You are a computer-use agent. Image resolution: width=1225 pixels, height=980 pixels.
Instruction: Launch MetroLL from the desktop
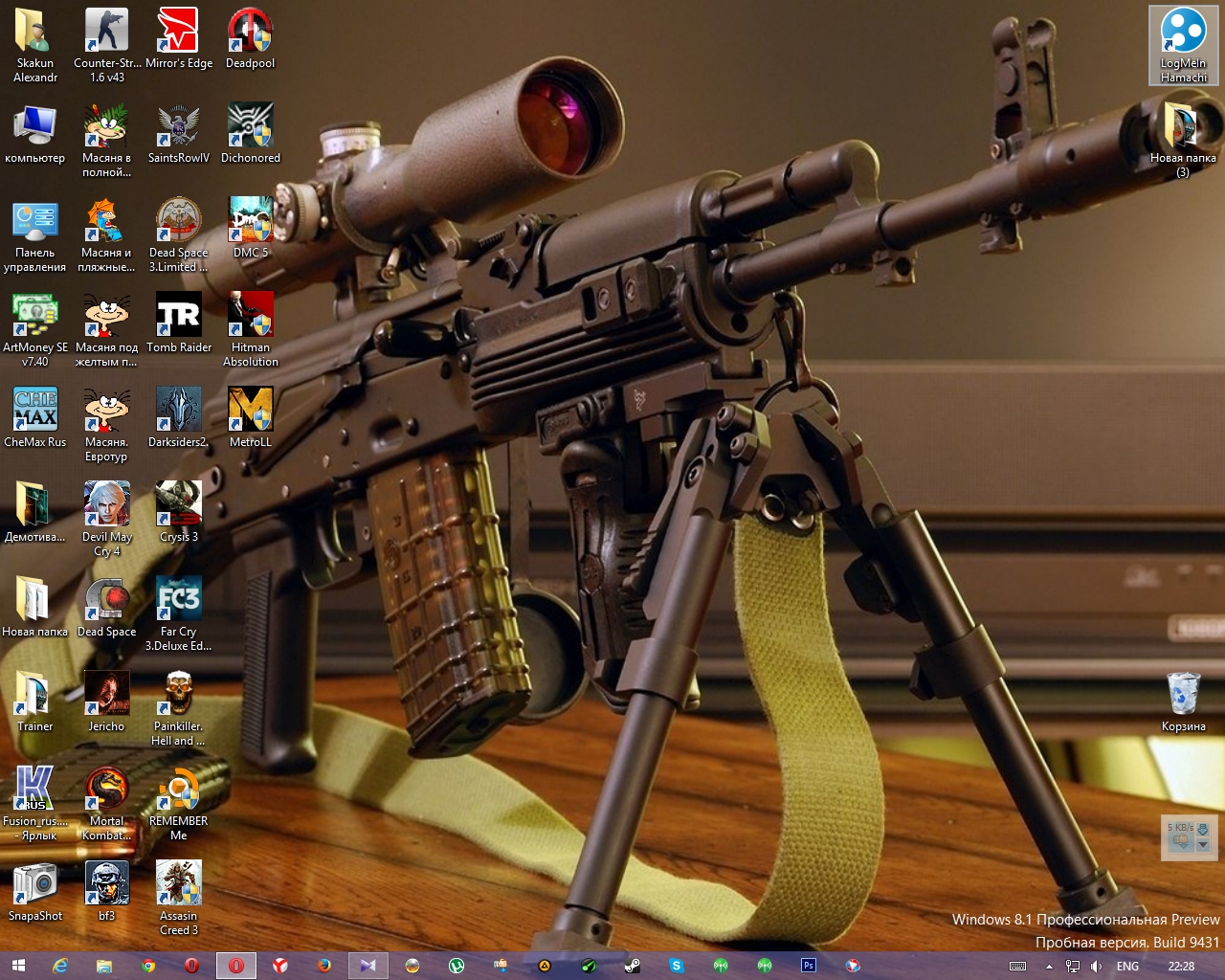pos(251,417)
